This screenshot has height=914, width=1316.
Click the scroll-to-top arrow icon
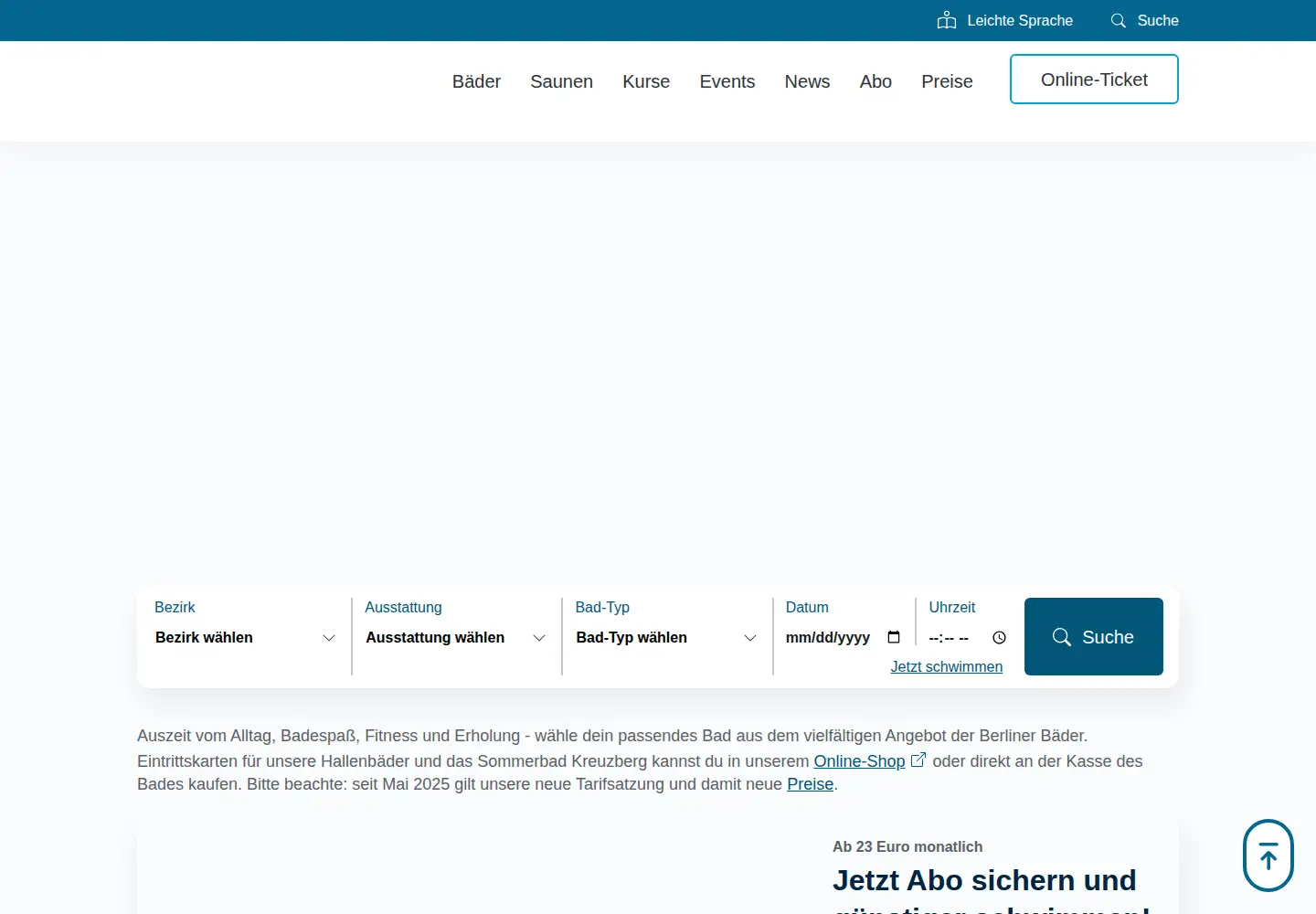coord(1268,856)
